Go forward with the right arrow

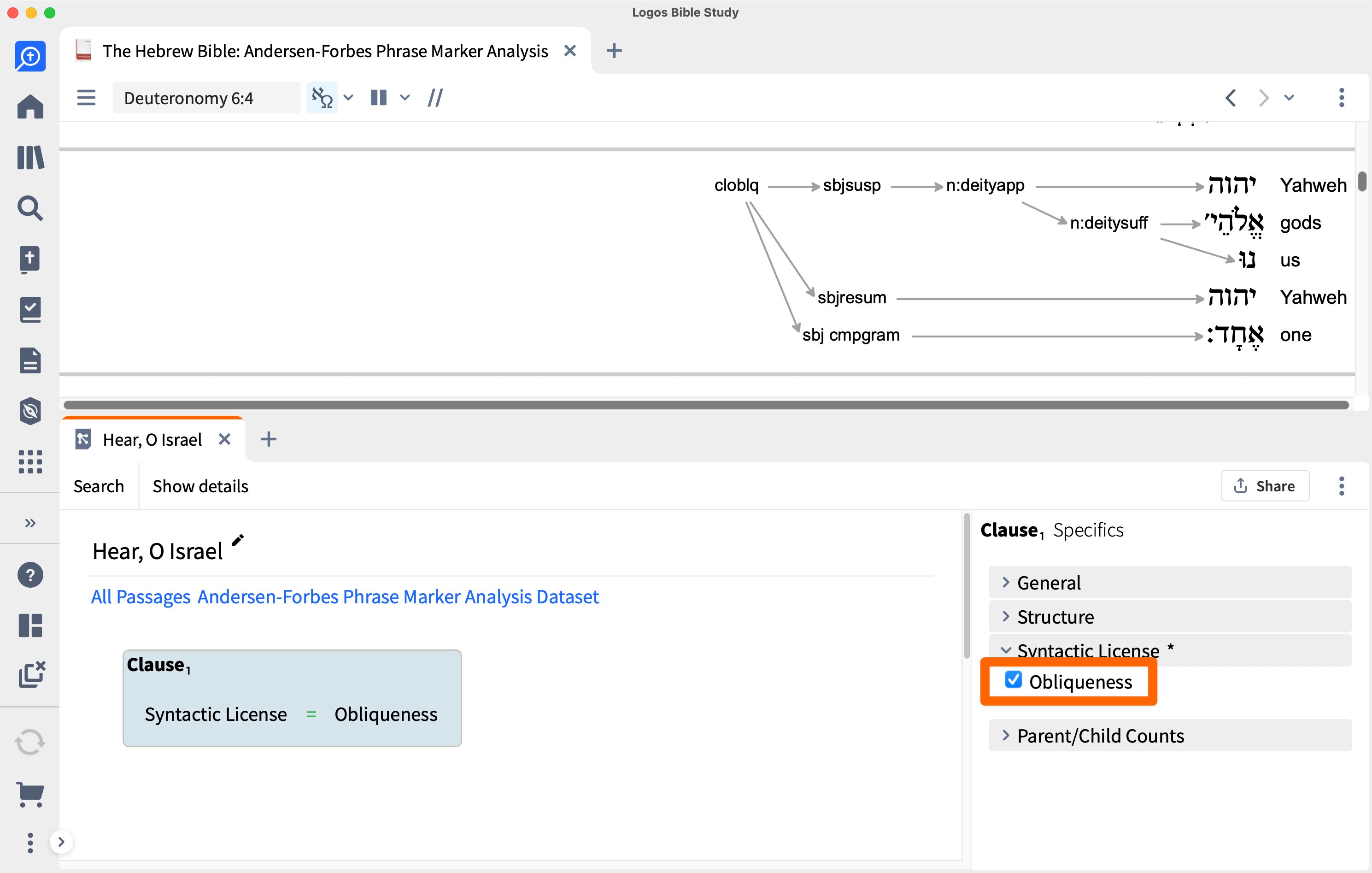point(1263,98)
